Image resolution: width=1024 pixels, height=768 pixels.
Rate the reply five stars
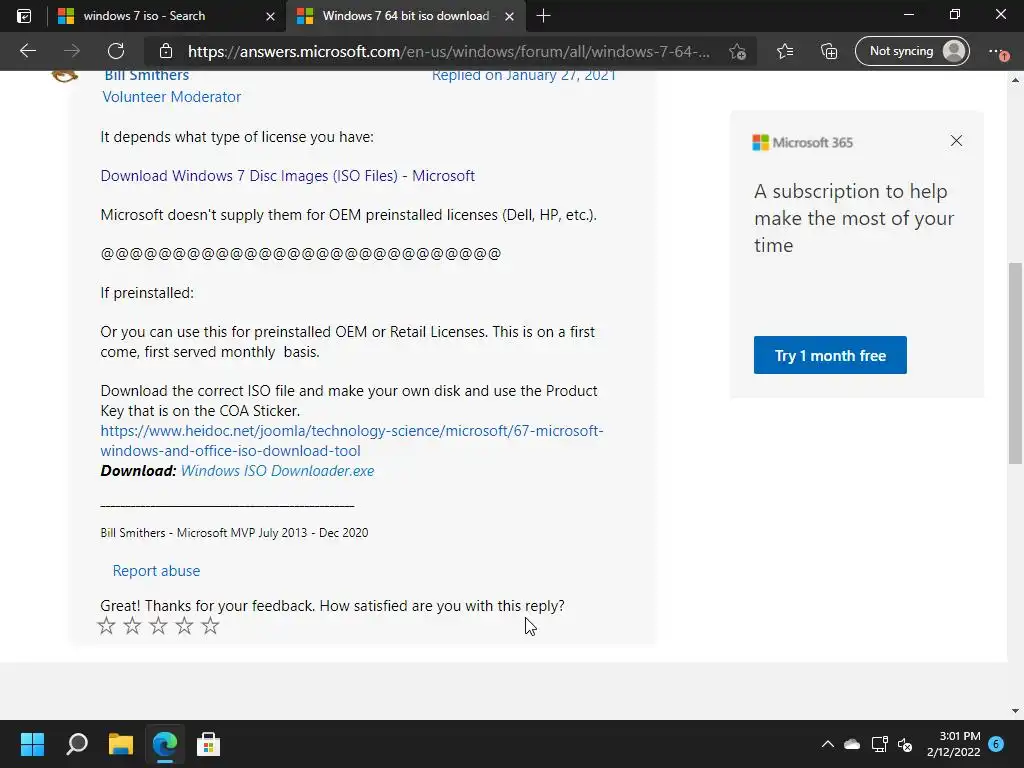click(x=210, y=626)
